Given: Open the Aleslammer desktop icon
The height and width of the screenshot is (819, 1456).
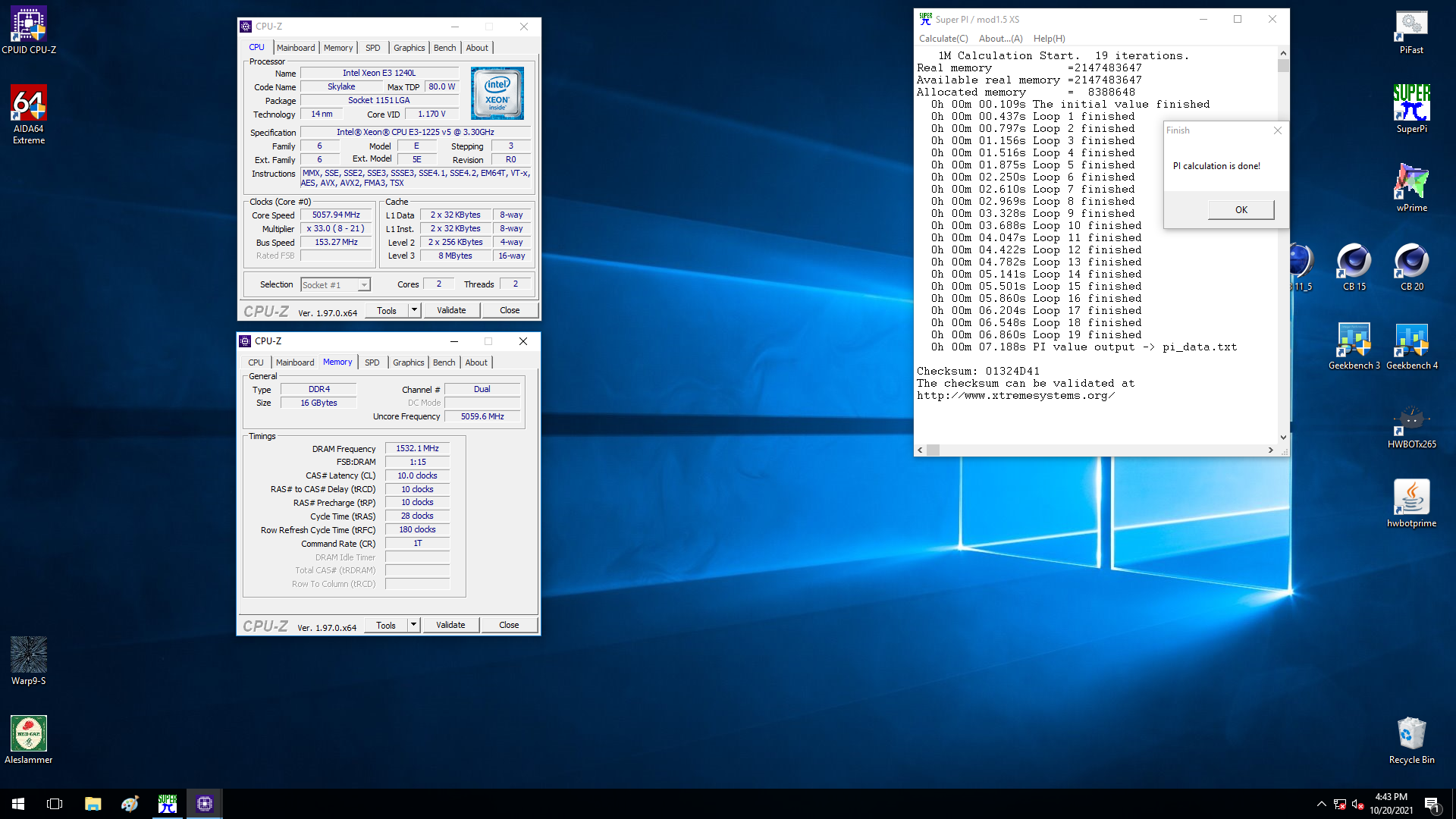Looking at the screenshot, I should 29,740.
